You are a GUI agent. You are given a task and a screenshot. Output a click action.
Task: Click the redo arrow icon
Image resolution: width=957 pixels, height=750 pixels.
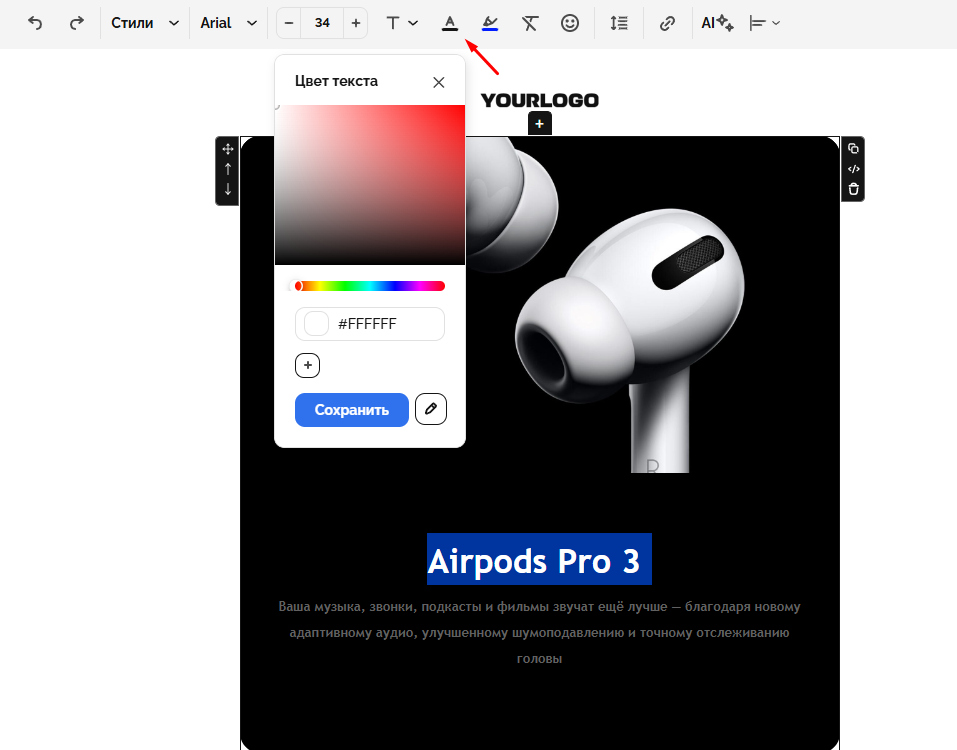(x=76, y=23)
